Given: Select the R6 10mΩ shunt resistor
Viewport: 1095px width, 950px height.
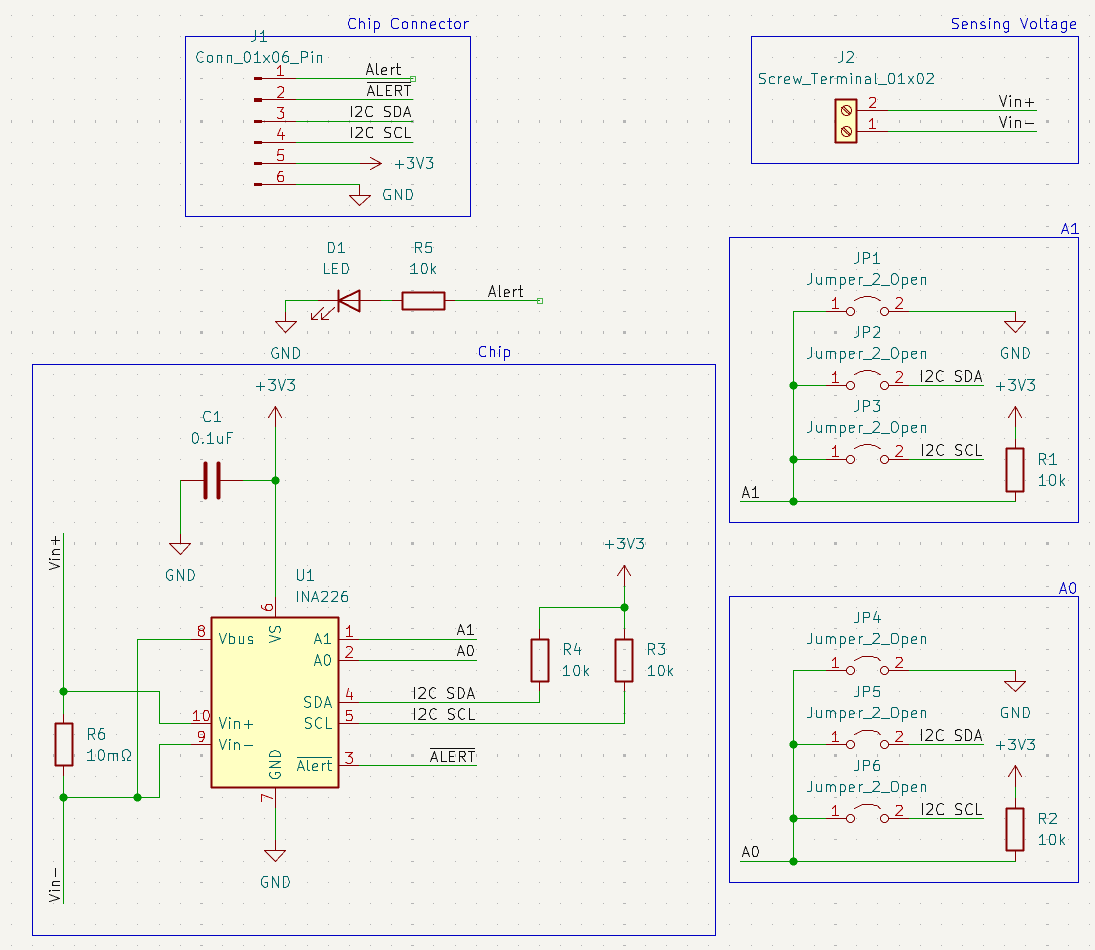Looking at the screenshot, I should pyautogui.click(x=64, y=744).
